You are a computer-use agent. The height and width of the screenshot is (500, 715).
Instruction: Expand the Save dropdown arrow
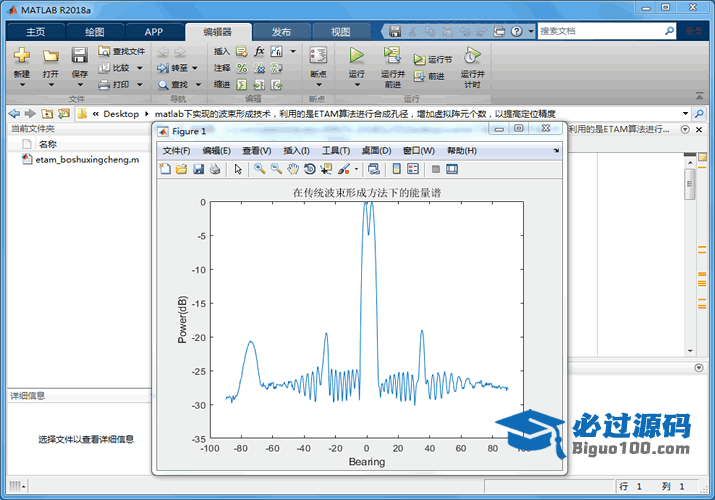[x=80, y=85]
